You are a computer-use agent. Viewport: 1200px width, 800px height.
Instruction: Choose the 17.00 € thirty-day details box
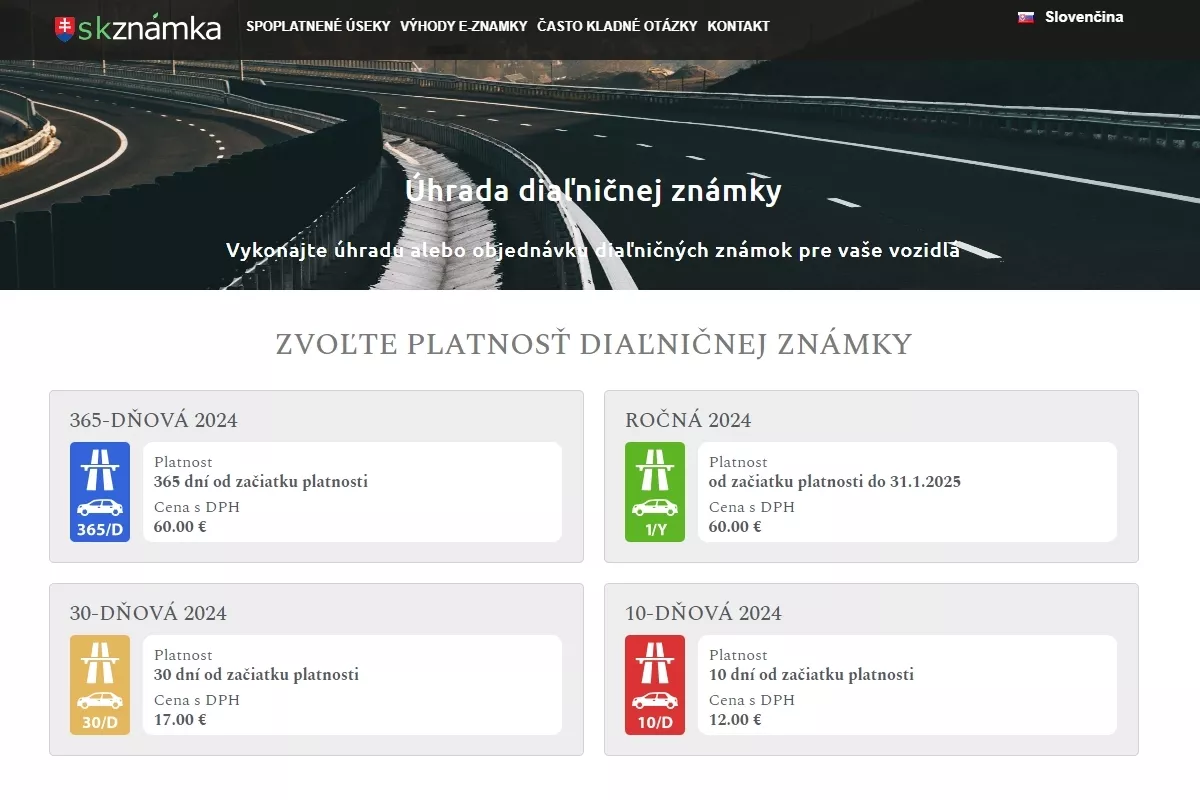click(352, 685)
